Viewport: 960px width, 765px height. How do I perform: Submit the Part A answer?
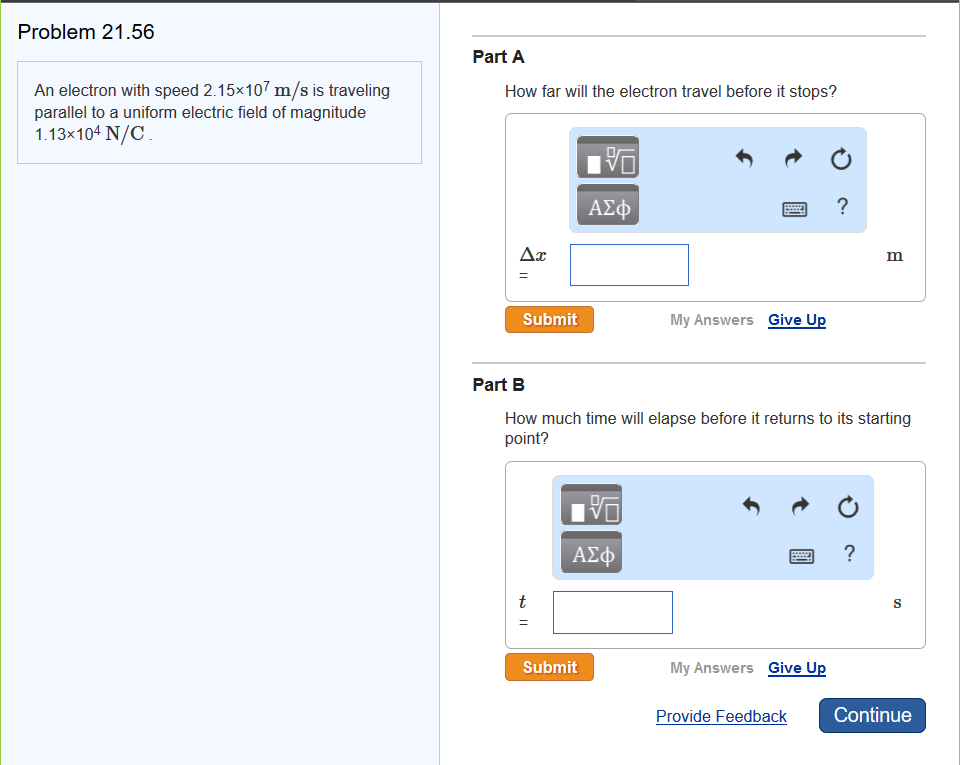549,319
